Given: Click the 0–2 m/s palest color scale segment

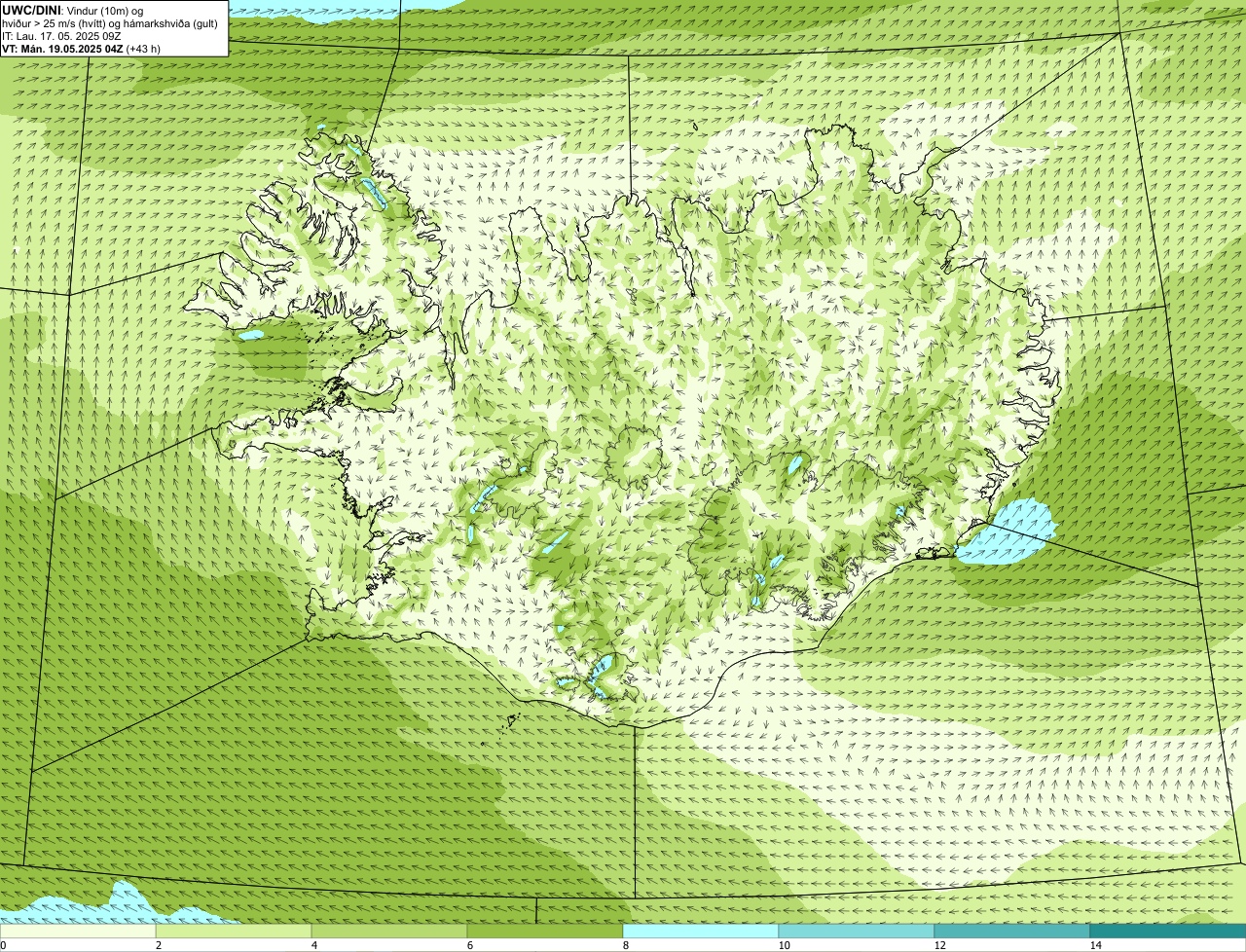Looking at the screenshot, I should click(78, 931).
